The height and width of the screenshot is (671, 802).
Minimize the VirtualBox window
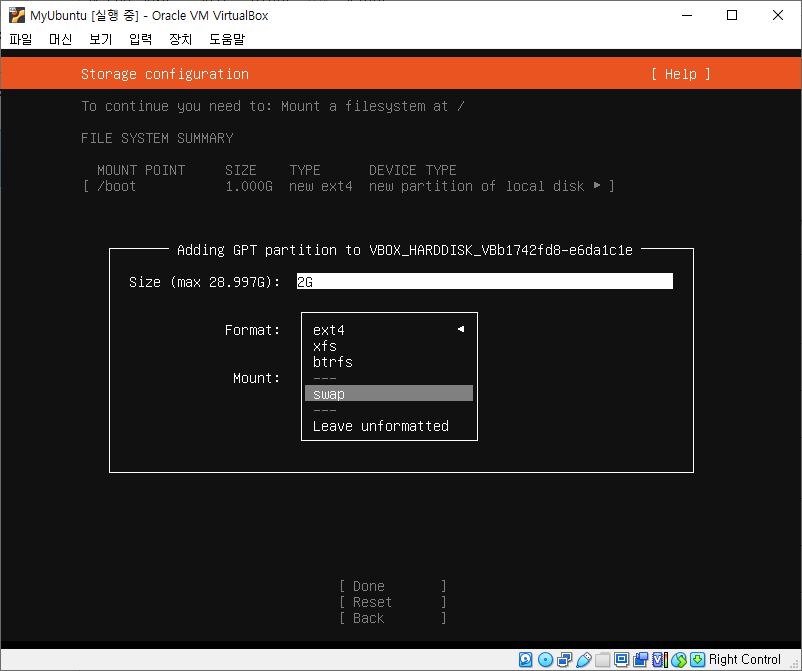click(x=687, y=15)
